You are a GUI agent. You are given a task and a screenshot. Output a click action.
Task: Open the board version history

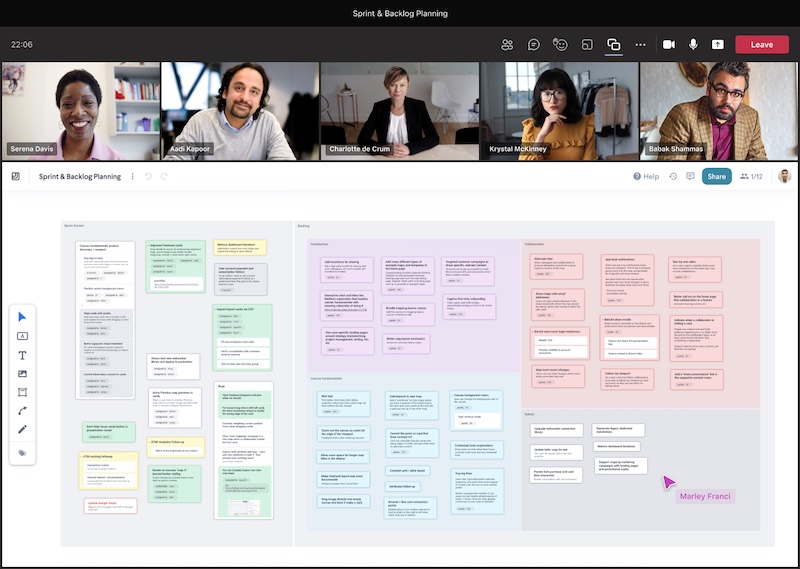673,177
